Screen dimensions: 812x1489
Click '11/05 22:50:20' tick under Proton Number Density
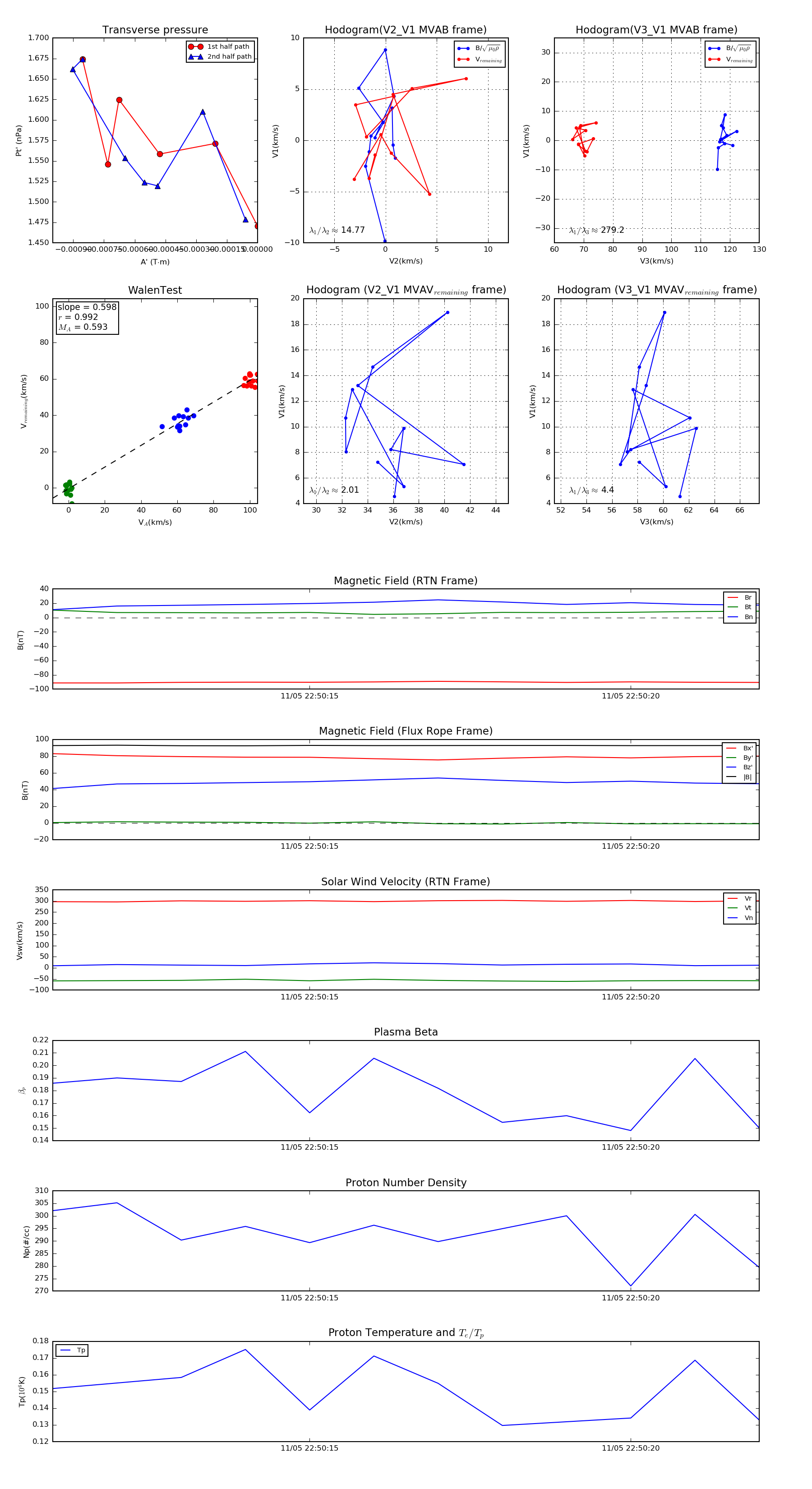(x=631, y=1298)
